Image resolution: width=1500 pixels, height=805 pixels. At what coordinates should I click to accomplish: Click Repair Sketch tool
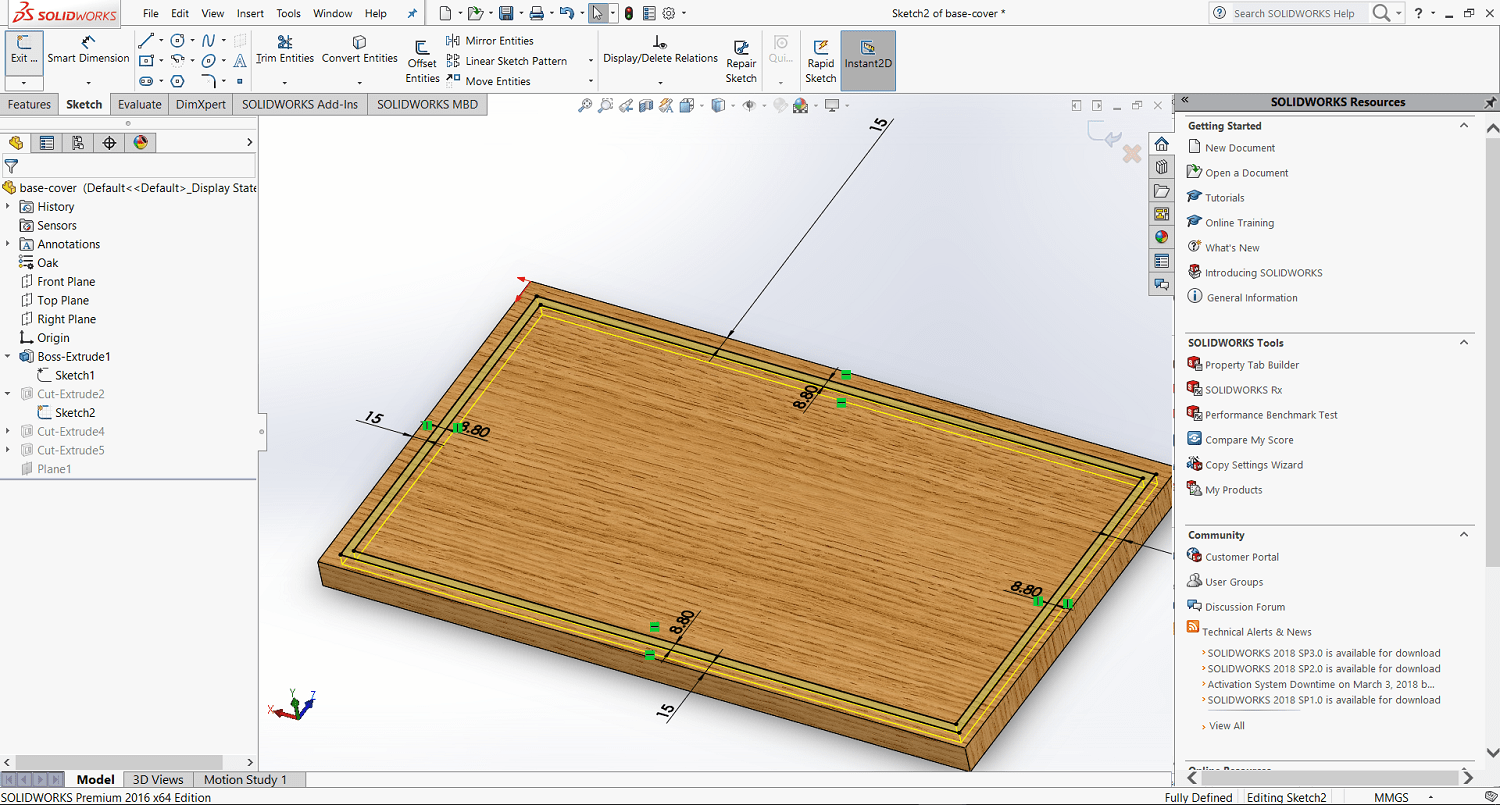pos(741,61)
